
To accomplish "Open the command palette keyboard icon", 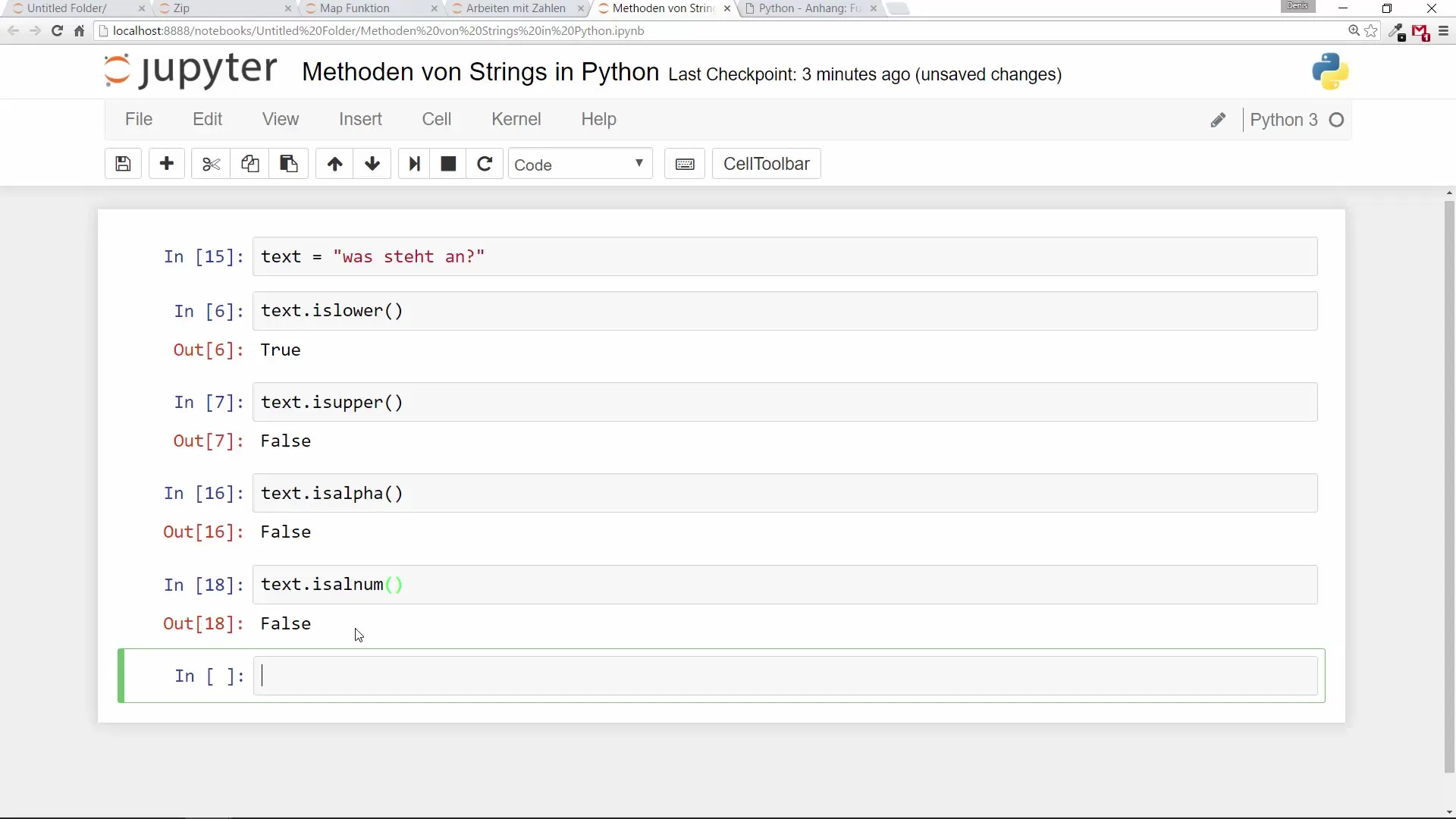I will 685,164.
